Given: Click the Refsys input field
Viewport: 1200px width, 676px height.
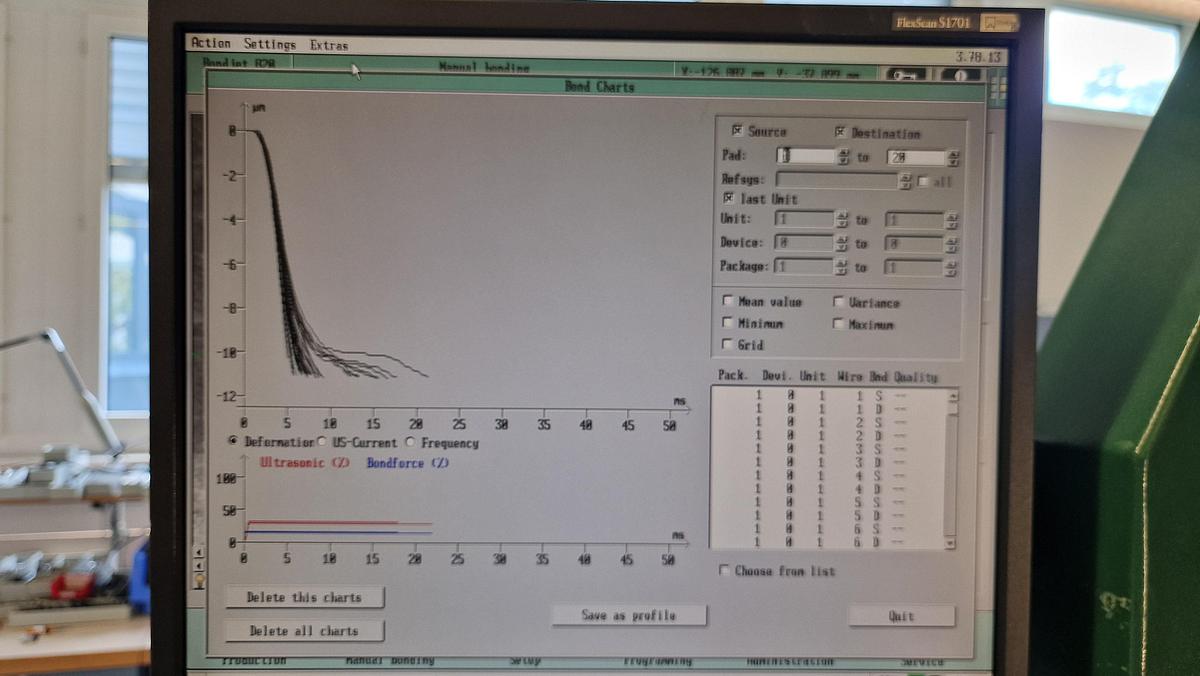Looking at the screenshot, I should tap(837, 181).
